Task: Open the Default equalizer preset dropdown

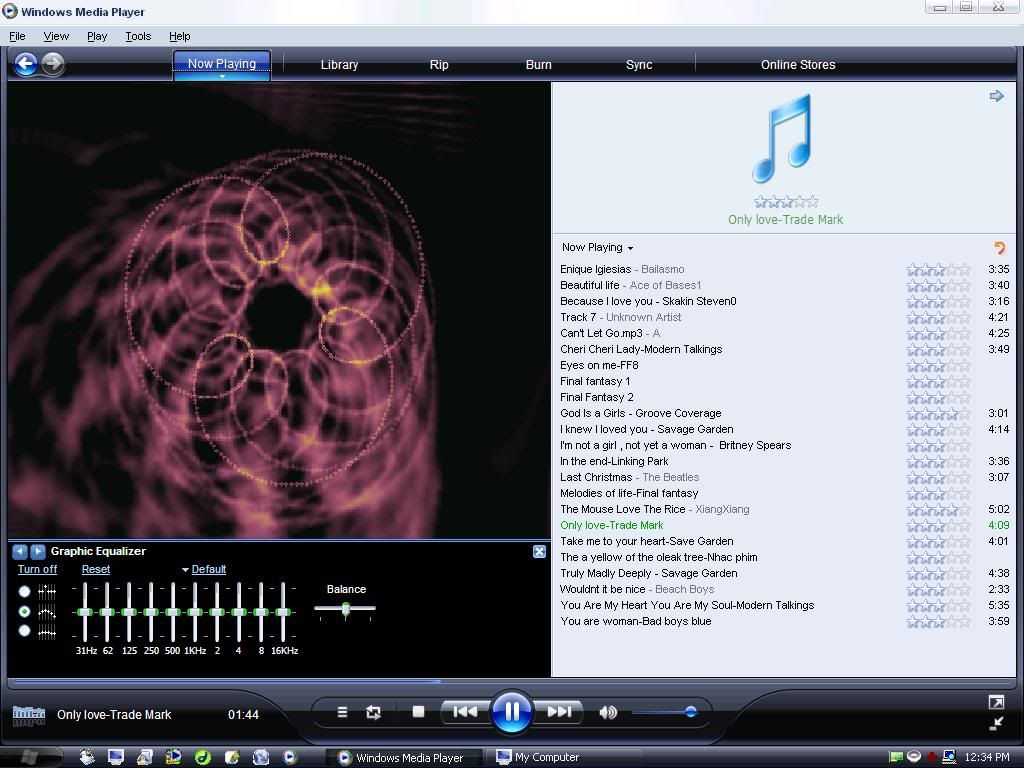Action: [x=203, y=570]
